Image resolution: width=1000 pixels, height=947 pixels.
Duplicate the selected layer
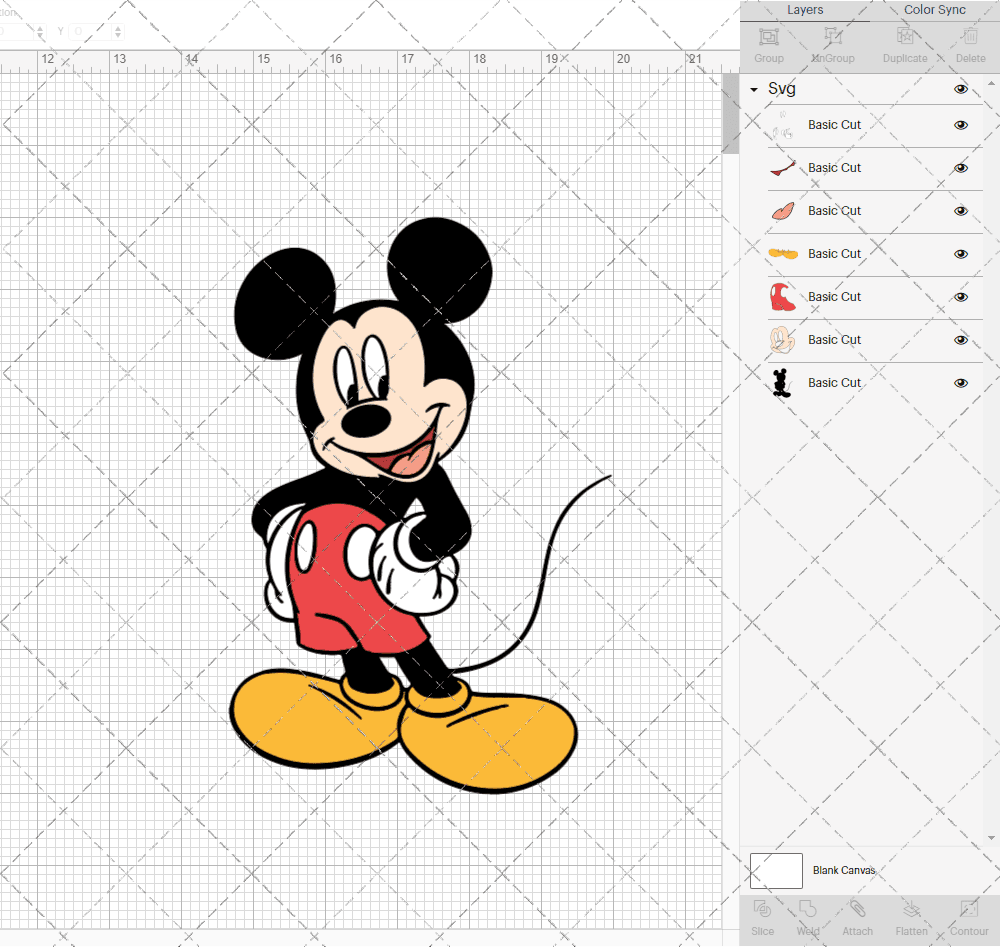905,45
